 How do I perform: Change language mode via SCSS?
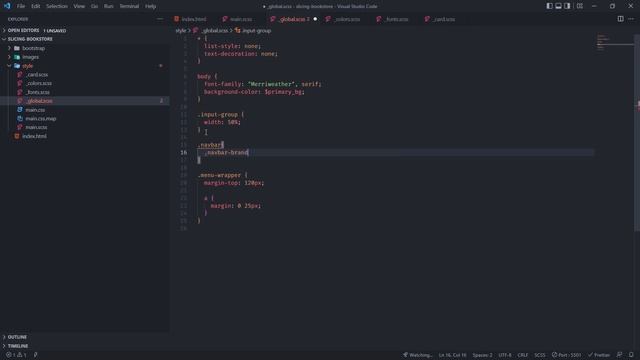540,355
